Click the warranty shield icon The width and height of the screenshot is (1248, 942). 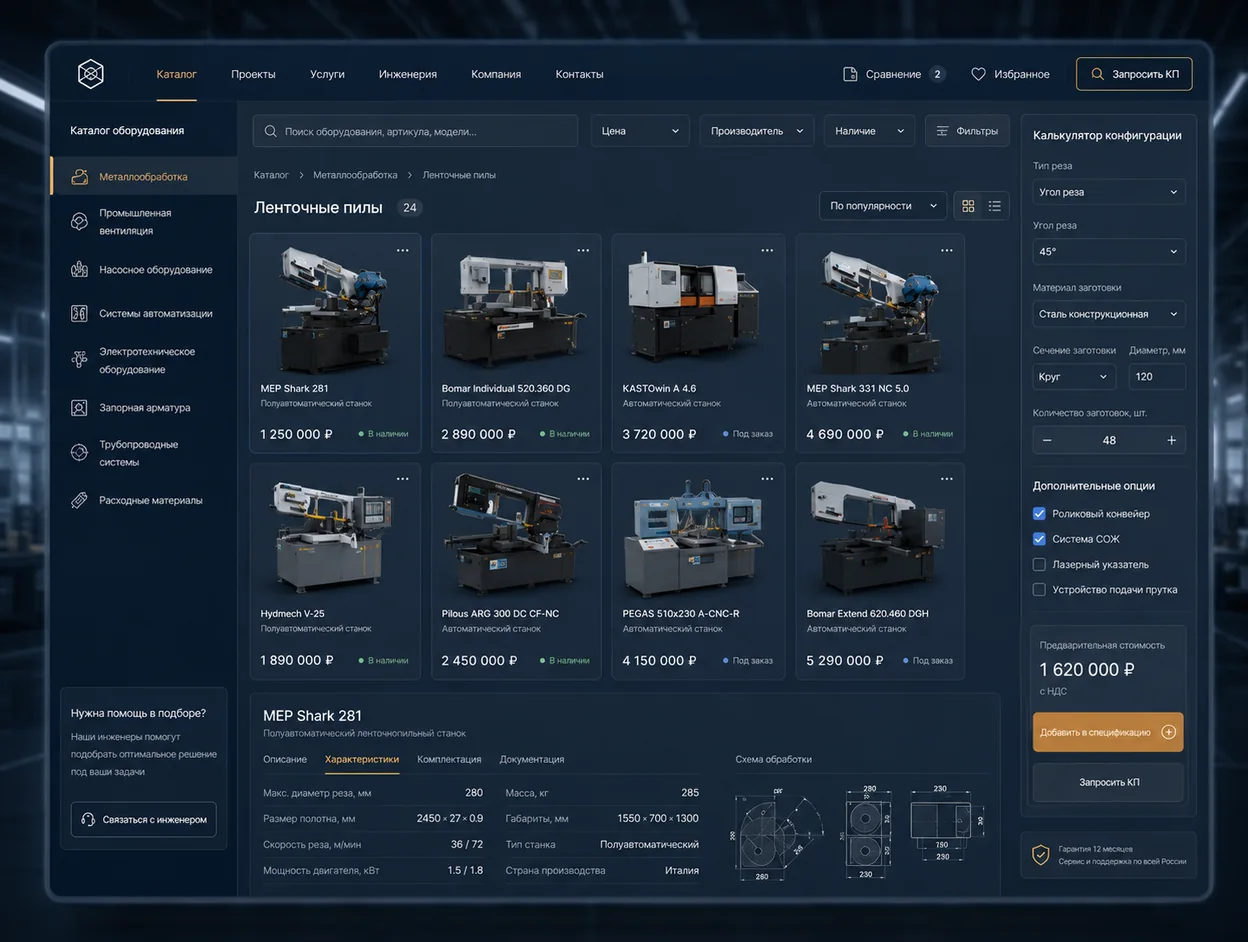point(1041,855)
